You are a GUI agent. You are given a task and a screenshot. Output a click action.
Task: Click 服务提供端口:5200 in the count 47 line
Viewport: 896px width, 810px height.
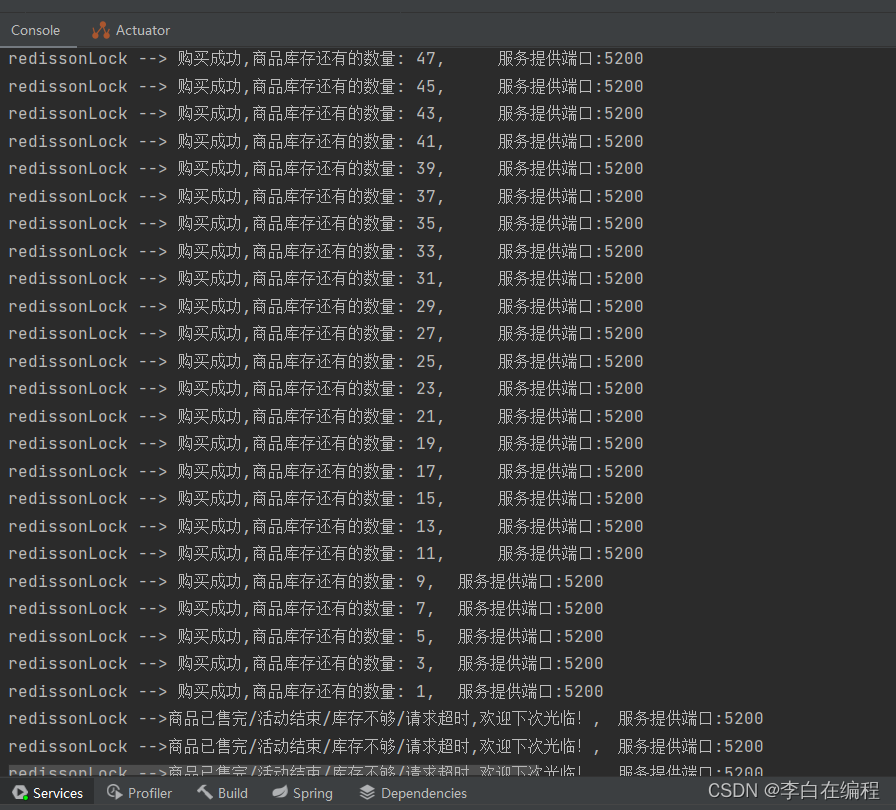pos(570,59)
